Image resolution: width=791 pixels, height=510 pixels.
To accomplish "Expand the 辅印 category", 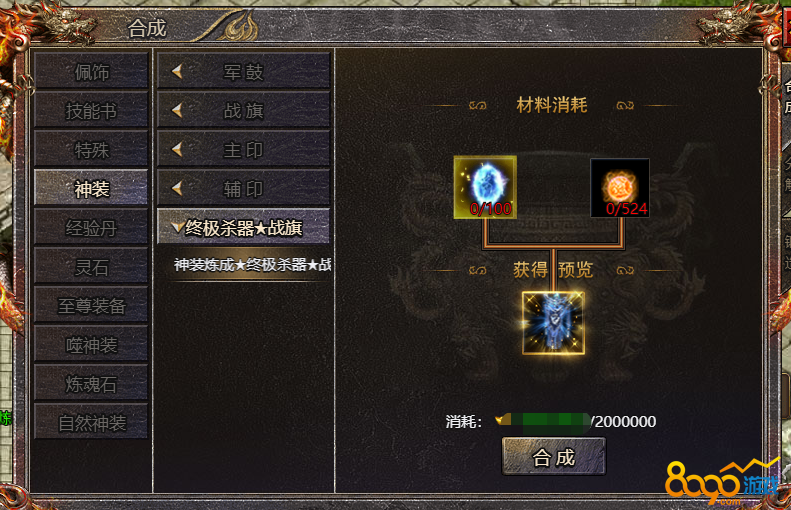I will click(x=244, y=189).
